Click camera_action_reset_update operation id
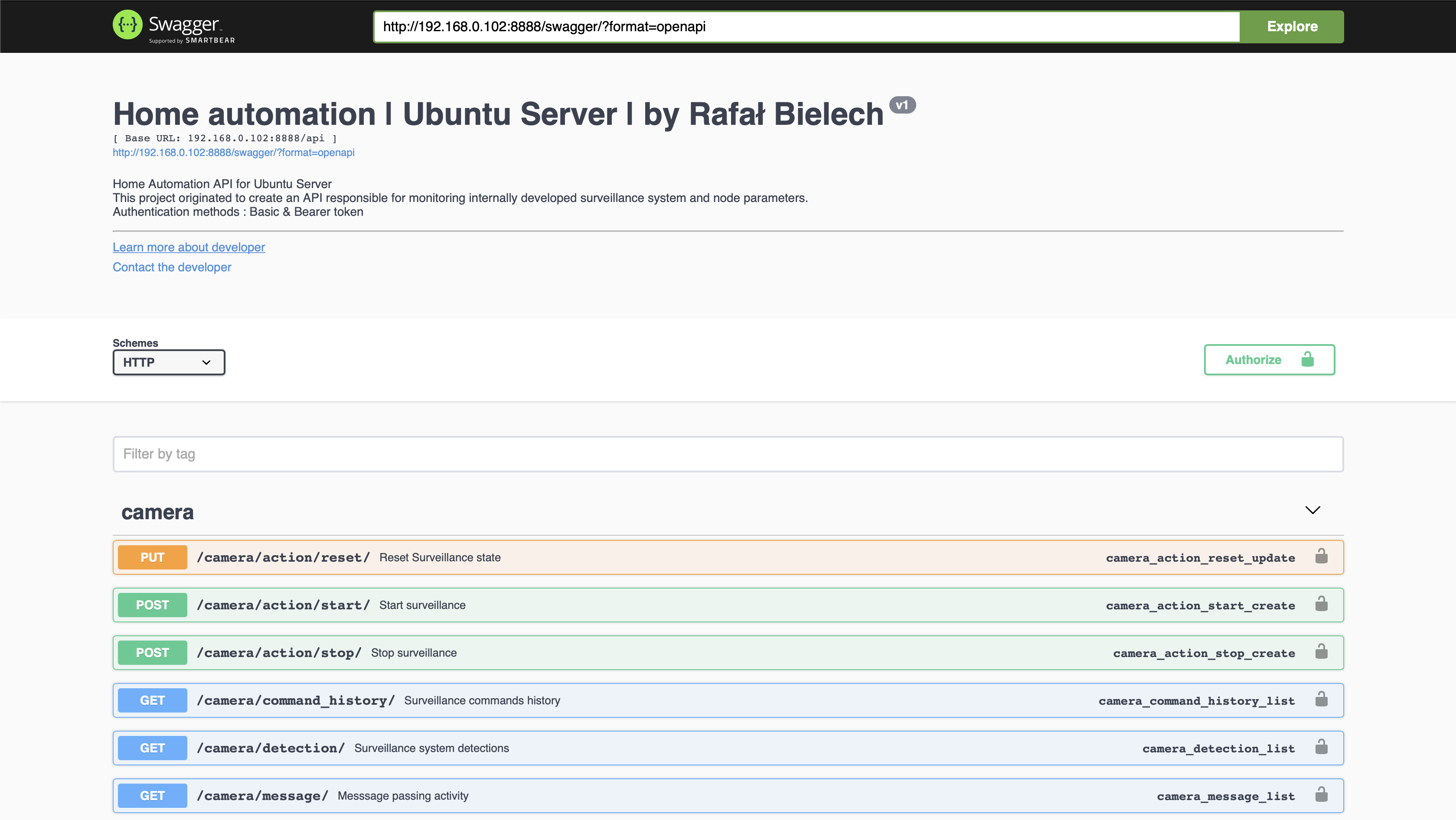 pyautogui.click(x=1201, y=558)
